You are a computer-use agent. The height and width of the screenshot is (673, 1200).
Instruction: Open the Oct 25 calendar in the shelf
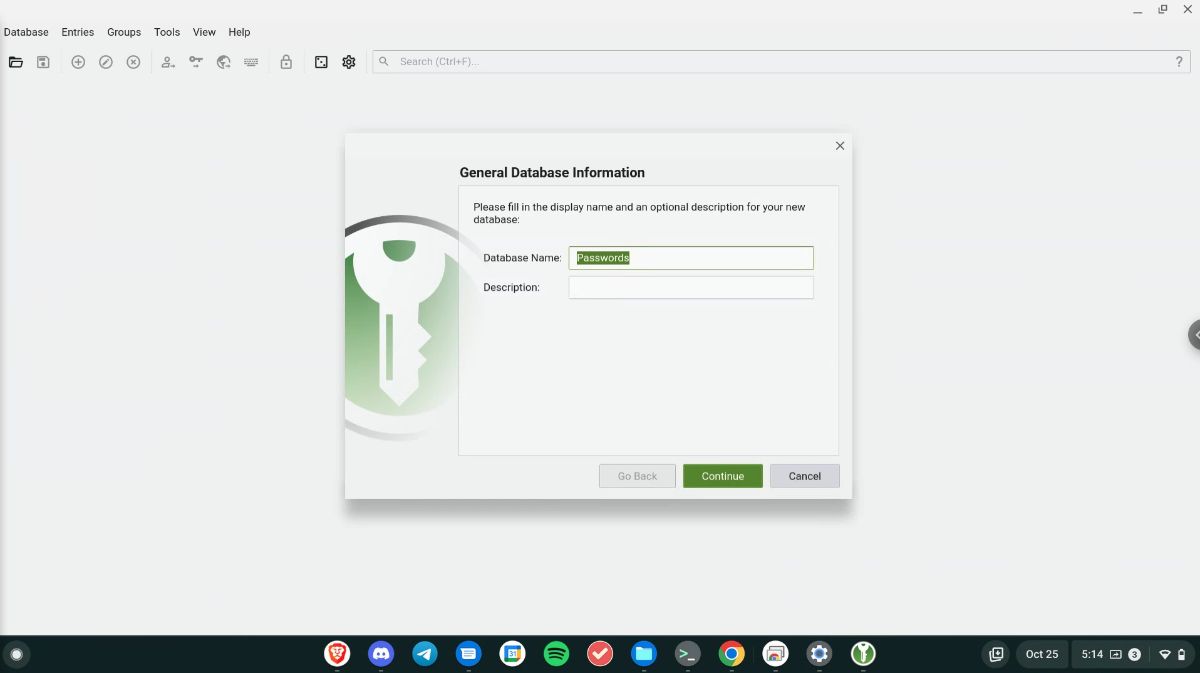pyautogui.click(x=1041, y=653)
